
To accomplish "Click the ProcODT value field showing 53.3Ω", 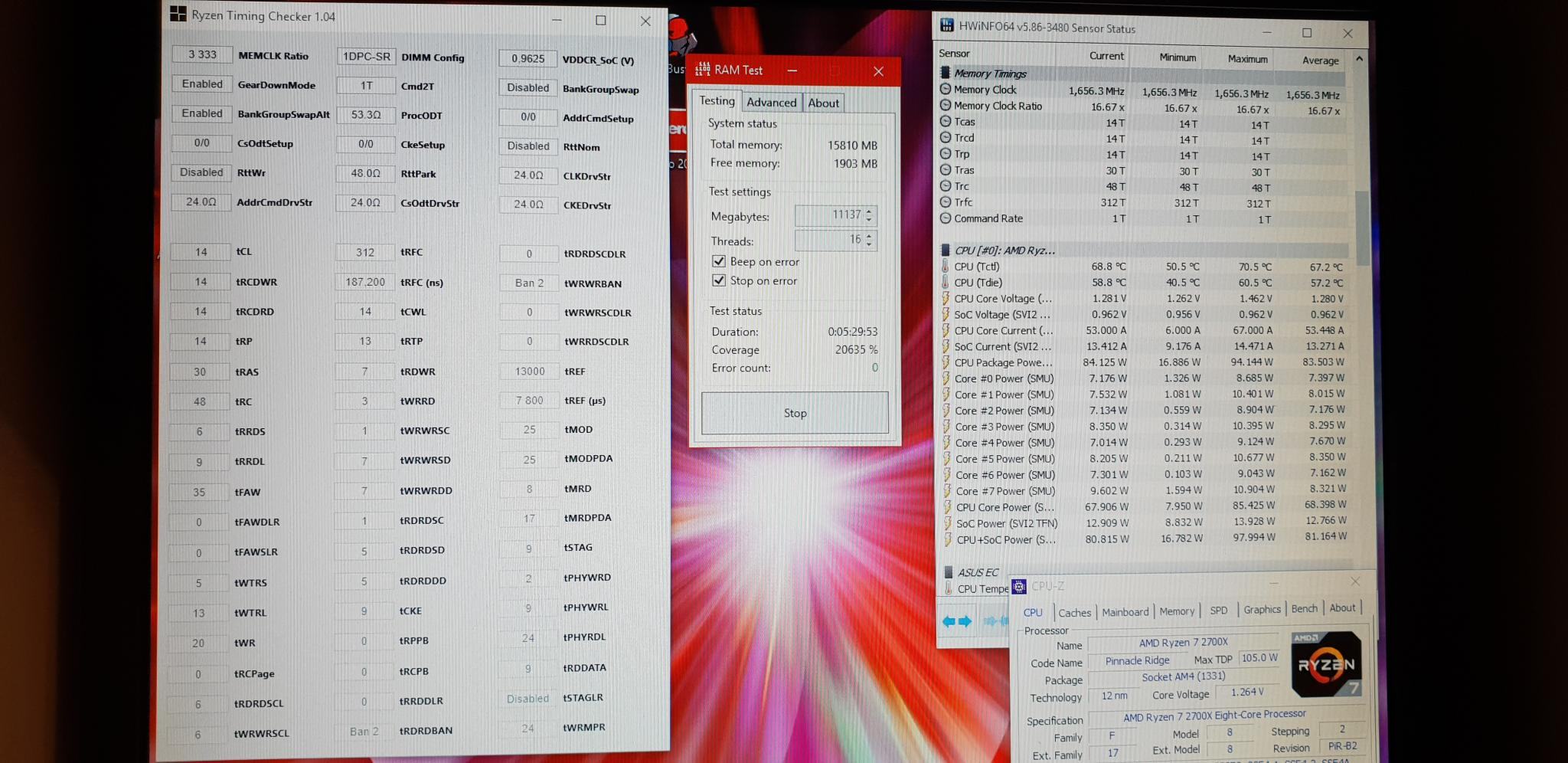I will [366, 115].
